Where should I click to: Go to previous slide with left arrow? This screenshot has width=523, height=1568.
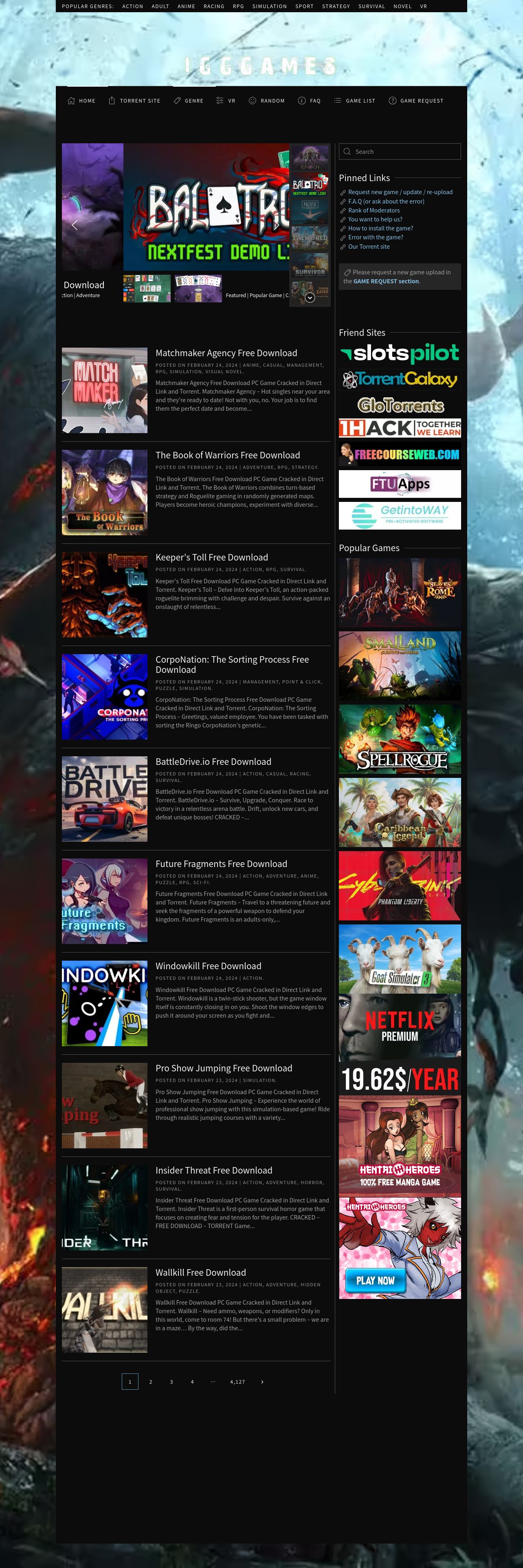click(74, 225)
